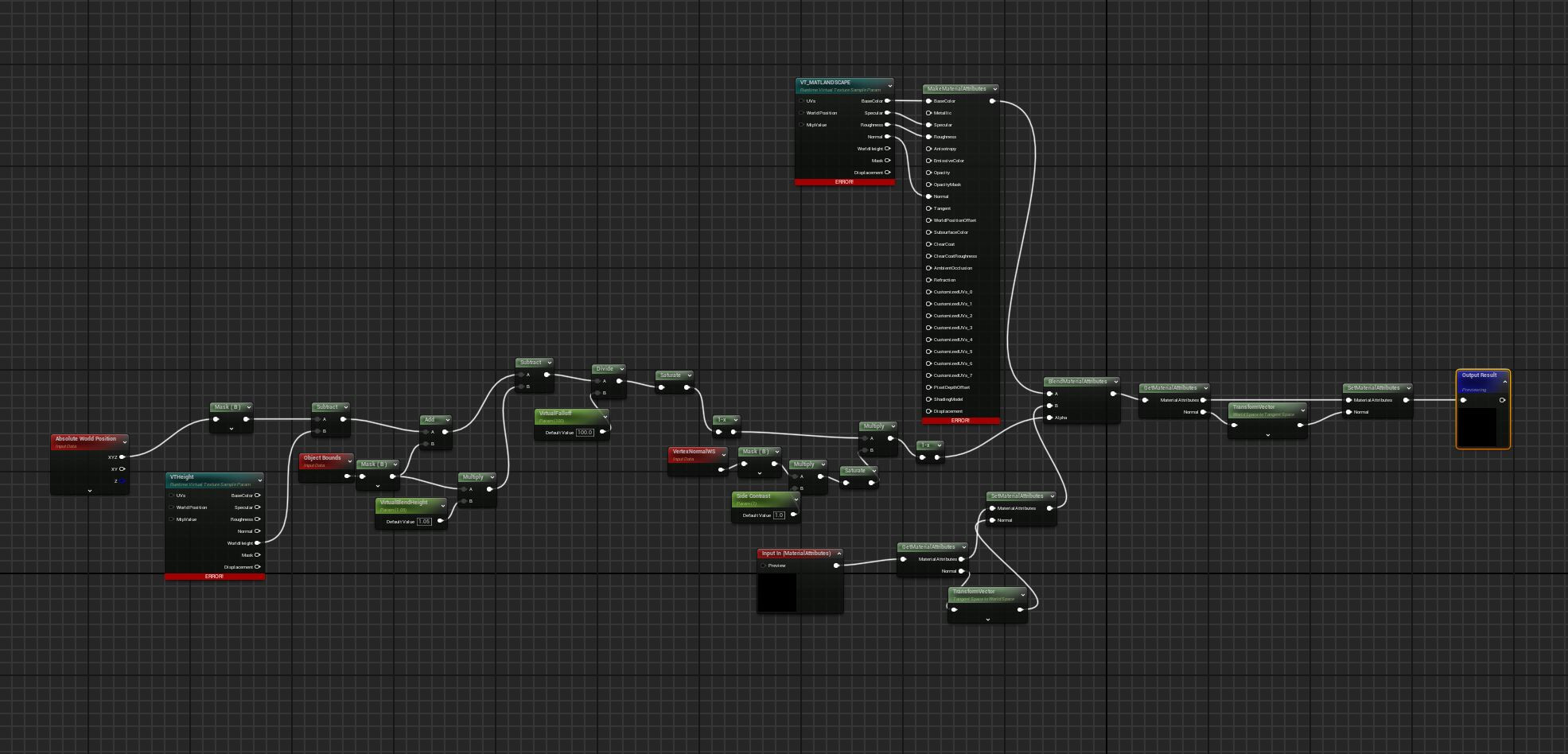Click VTHeight node's WorldHeight output pin
Viewport: 1568px width, 754px height.
pyautogui.click(x=257, y=543)
